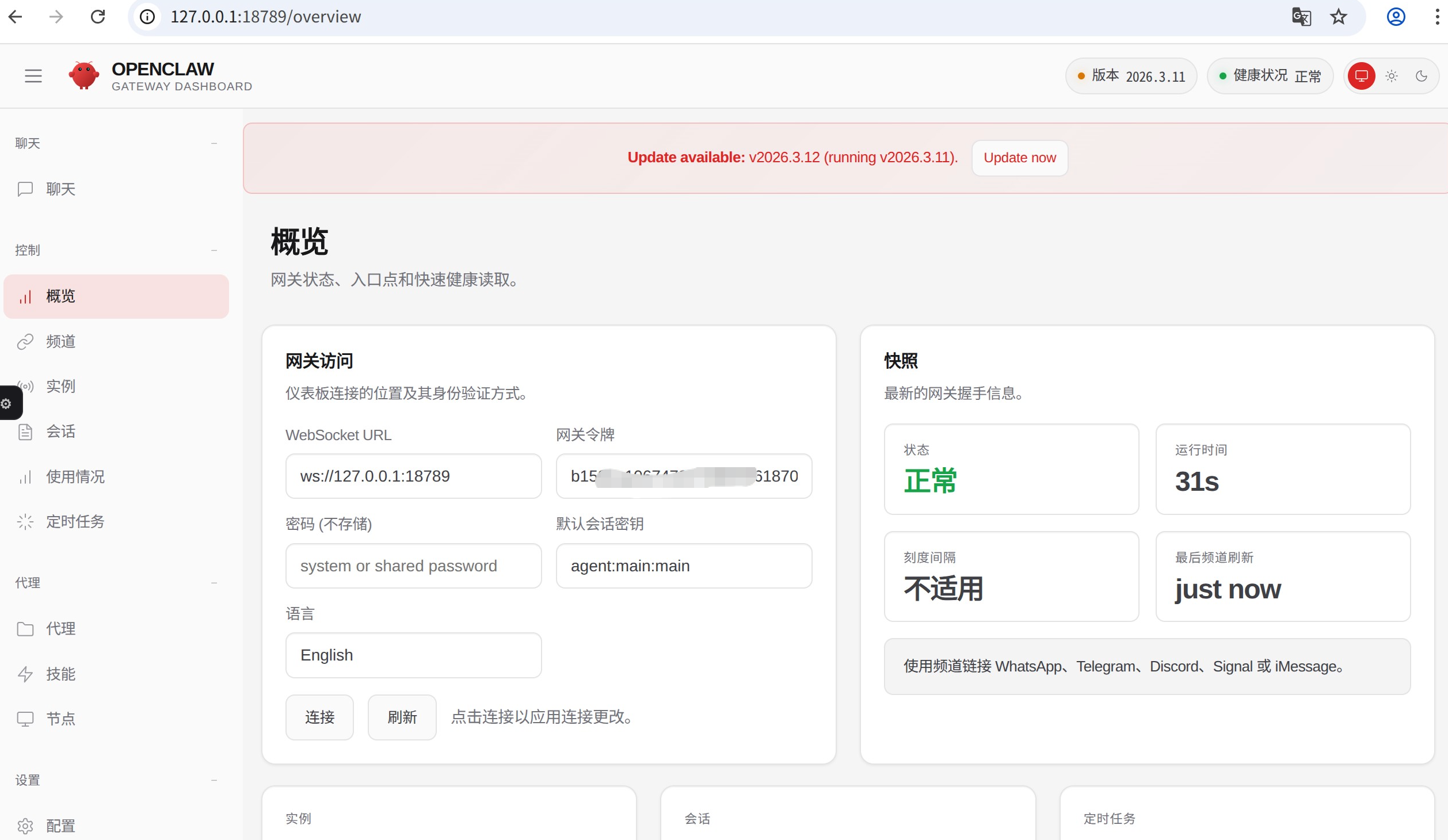Open the 会话 sessions page
1448x840 pixels.
(116, 432)
